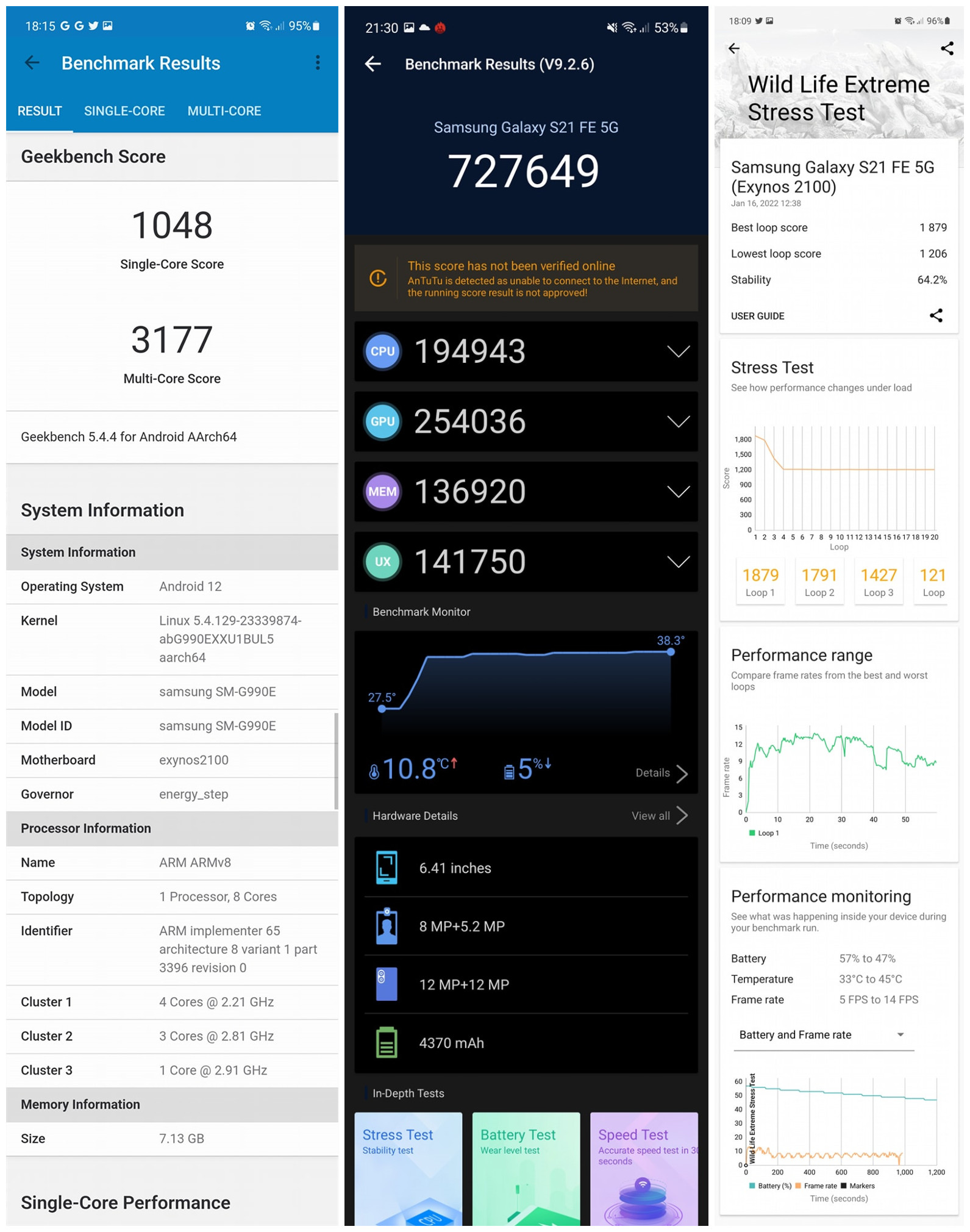This screenshot has width=970, height=1232.
Task: Tap the red AnTuTu icon in status bar
Action: [x=440, y=27]
